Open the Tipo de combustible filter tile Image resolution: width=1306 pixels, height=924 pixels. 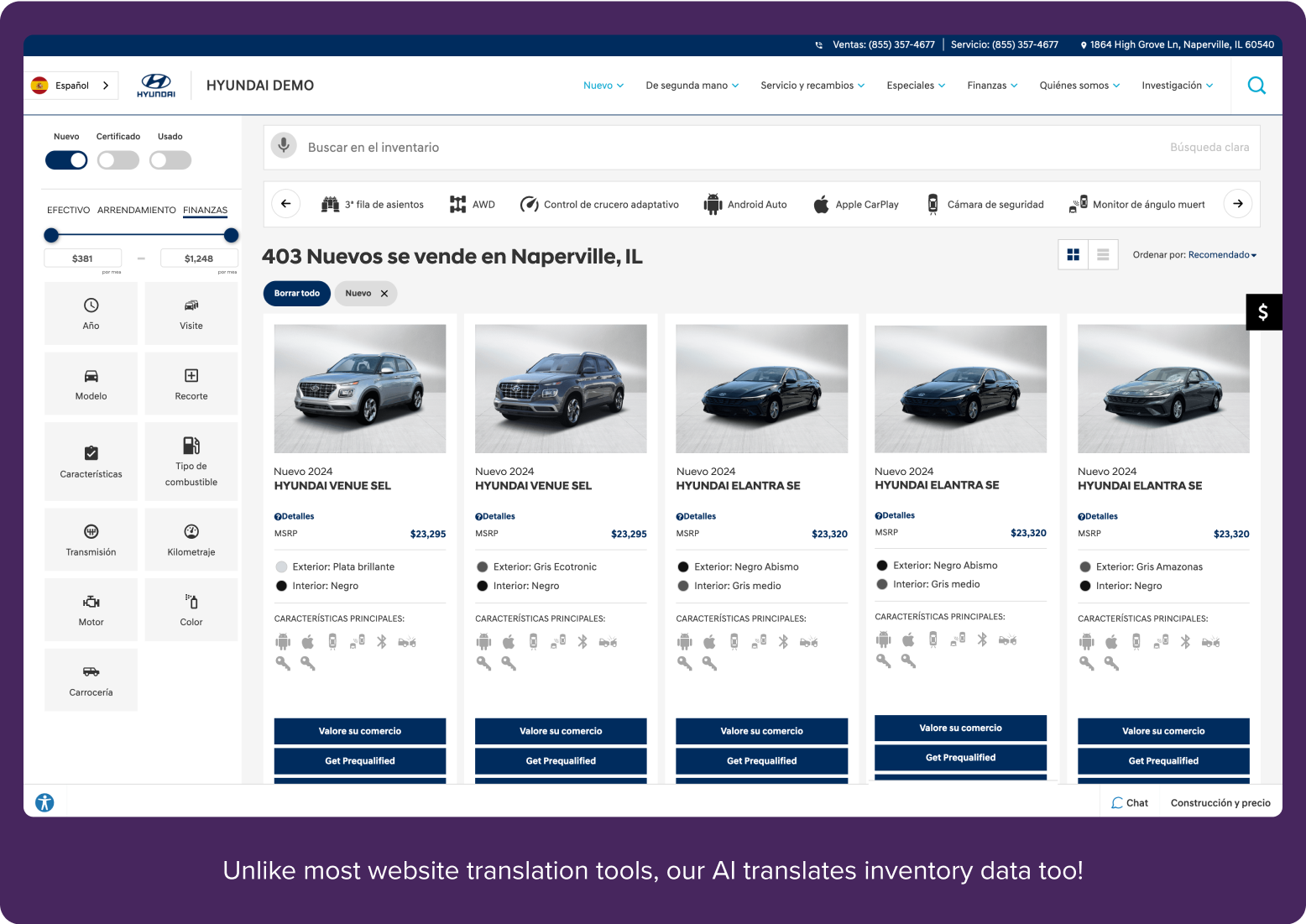click(191, 462)
